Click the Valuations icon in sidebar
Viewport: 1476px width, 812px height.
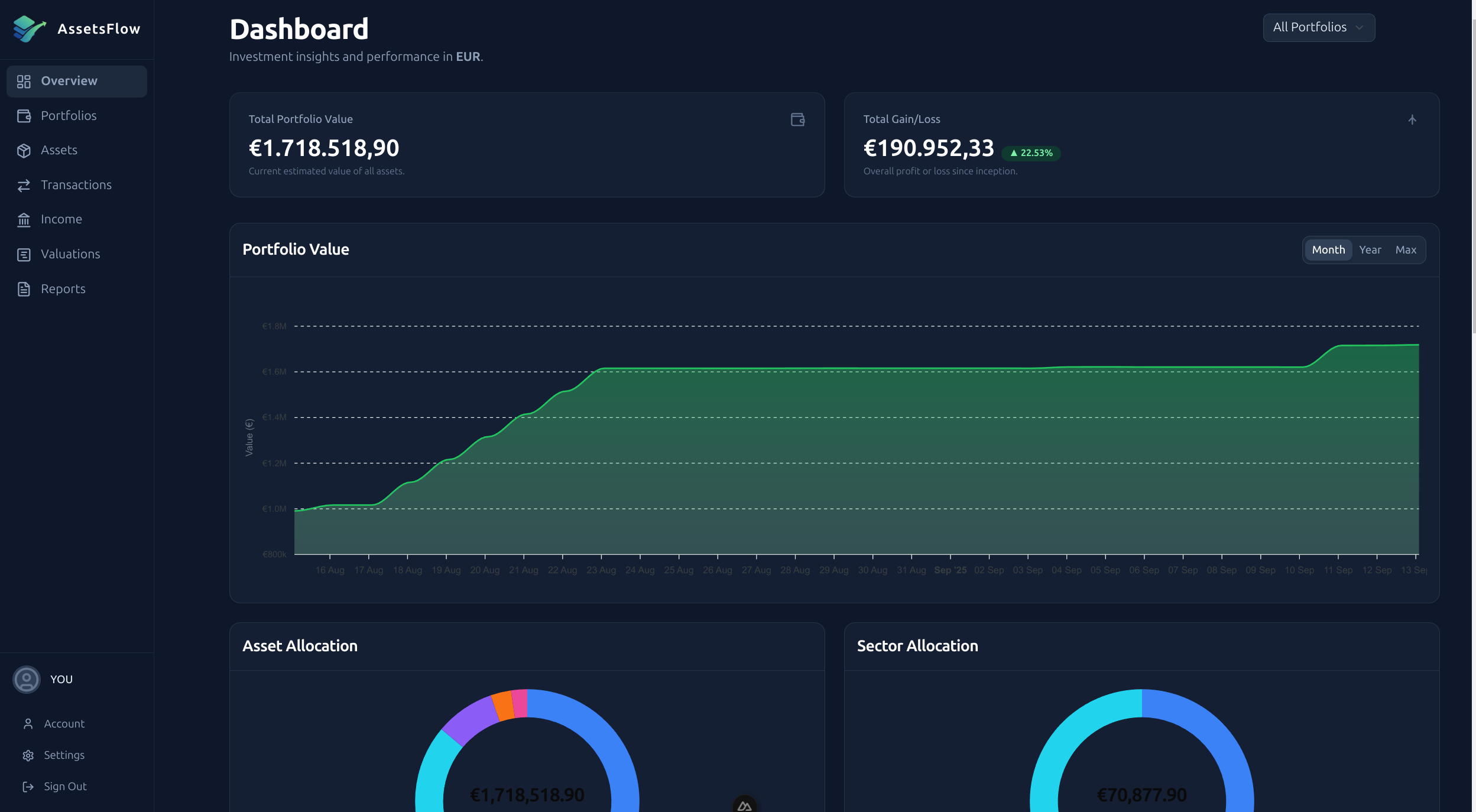pyautogui.click(x=24, y=254)
